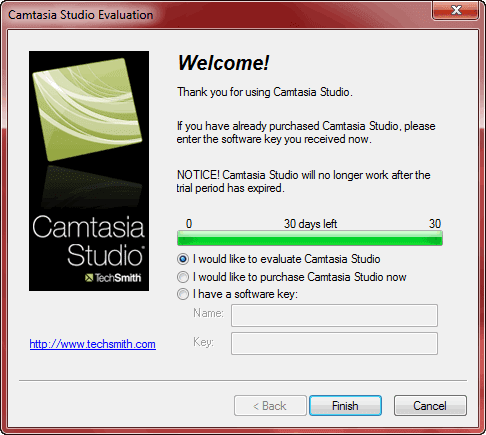Image resolution: width=486 pixels, height=435 pixels.
Task: Click the green trial days progress bar
Action: [310, 238]
